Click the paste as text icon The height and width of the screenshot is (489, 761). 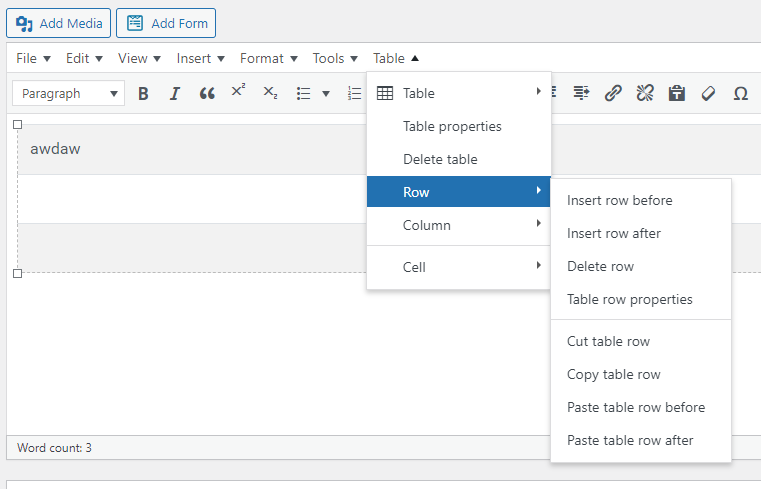[677, 93]
